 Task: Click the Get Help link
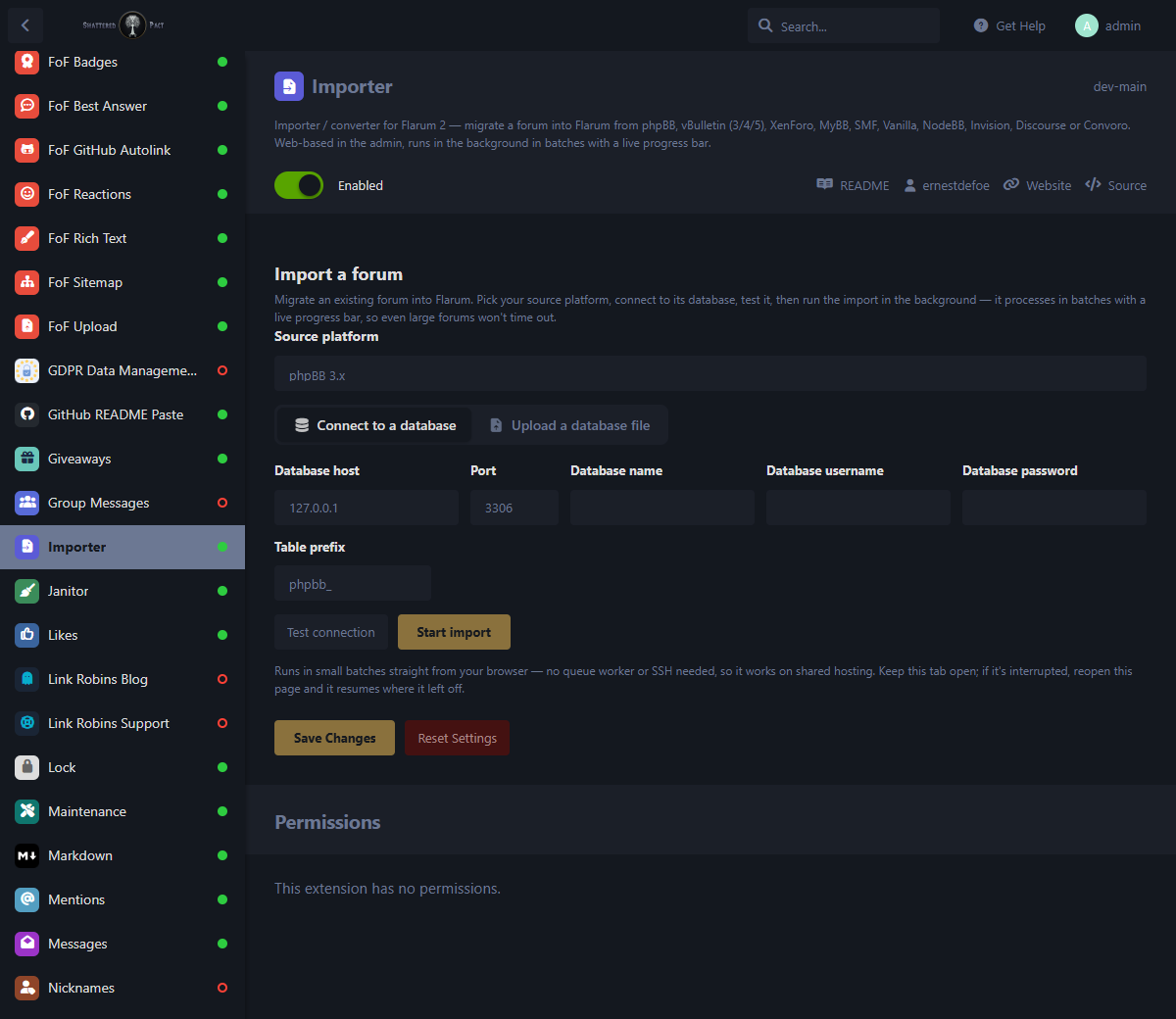(1009, 25)
